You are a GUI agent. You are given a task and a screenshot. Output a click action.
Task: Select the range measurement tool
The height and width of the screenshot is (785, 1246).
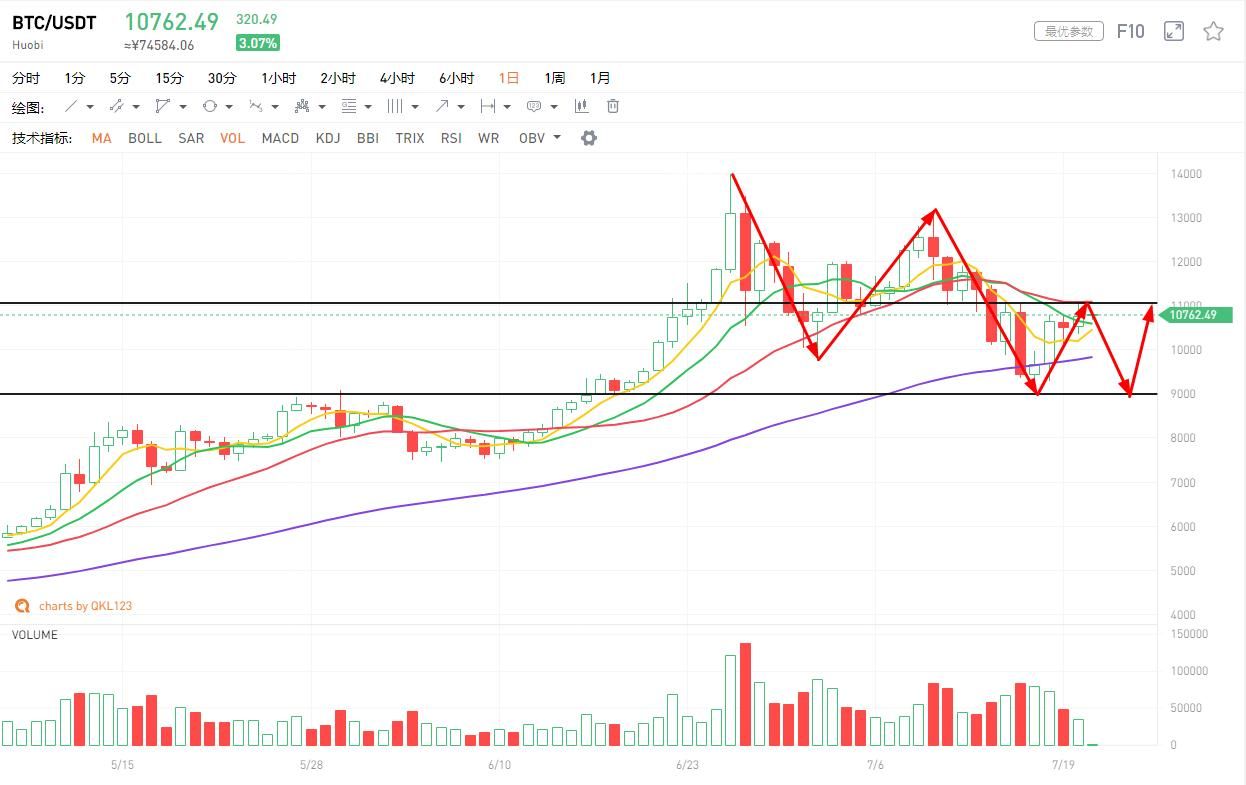(x=488, y=106)
